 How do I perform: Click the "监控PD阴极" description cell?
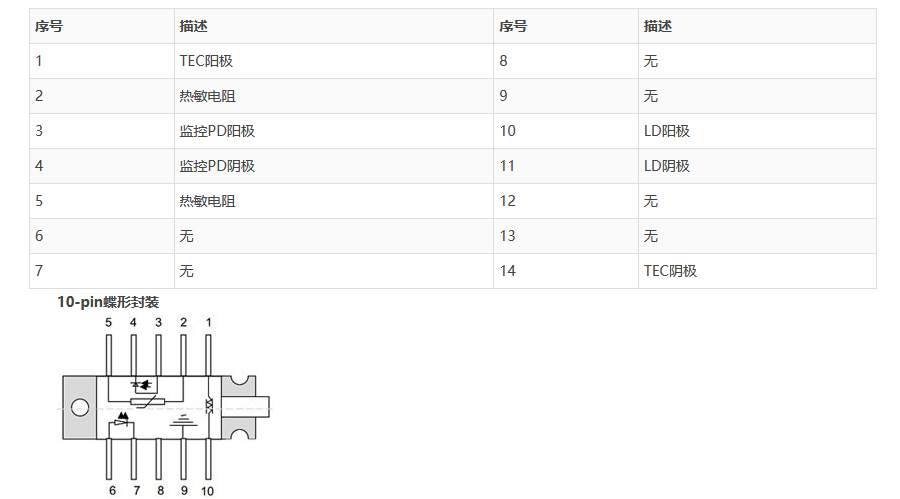tap(217, 166)
